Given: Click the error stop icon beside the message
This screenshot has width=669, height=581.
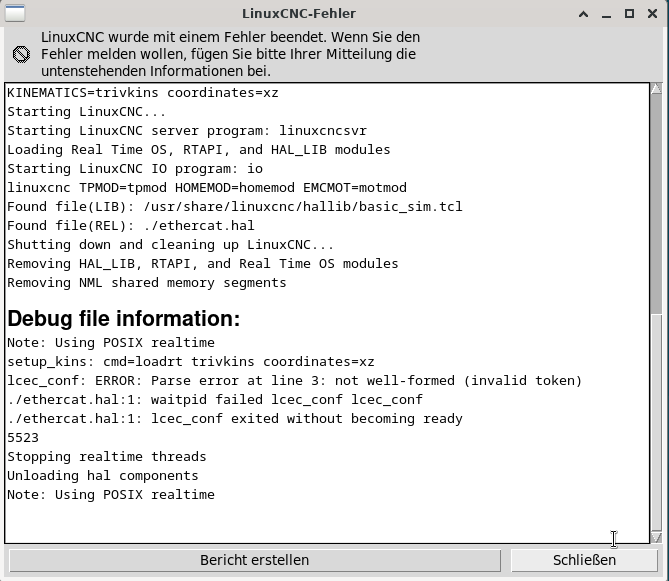Looking at the screenshot, I should click(21, 54).
